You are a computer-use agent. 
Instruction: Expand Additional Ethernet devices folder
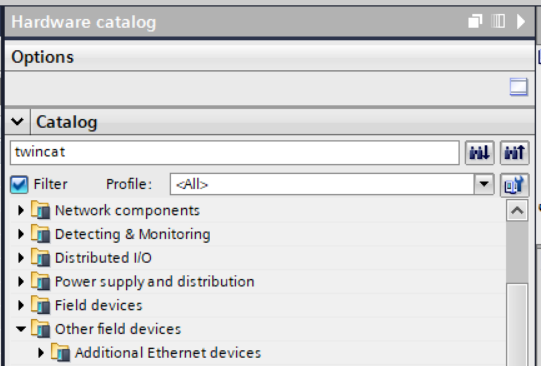coord(41,353)
